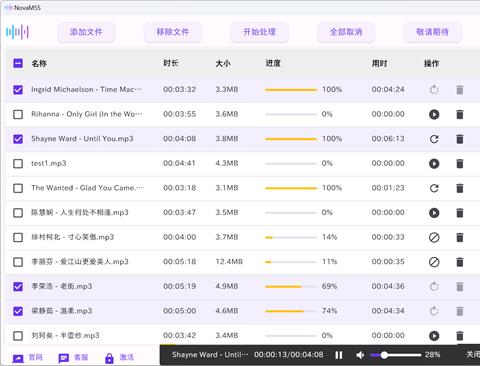Click the 进度 column header
The width and height of the screenshot is (480, 366).
(273, 63)
